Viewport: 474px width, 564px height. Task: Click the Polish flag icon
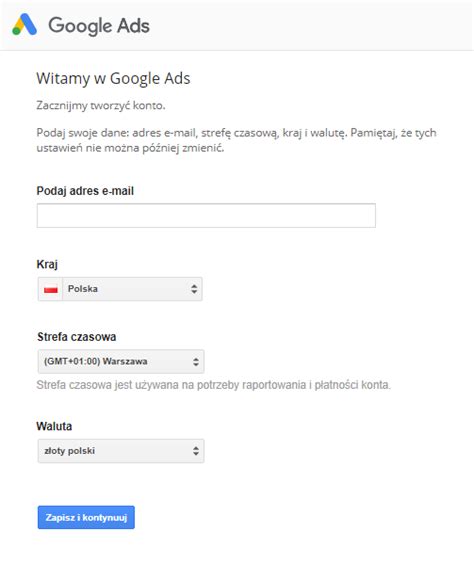point(51,289)
